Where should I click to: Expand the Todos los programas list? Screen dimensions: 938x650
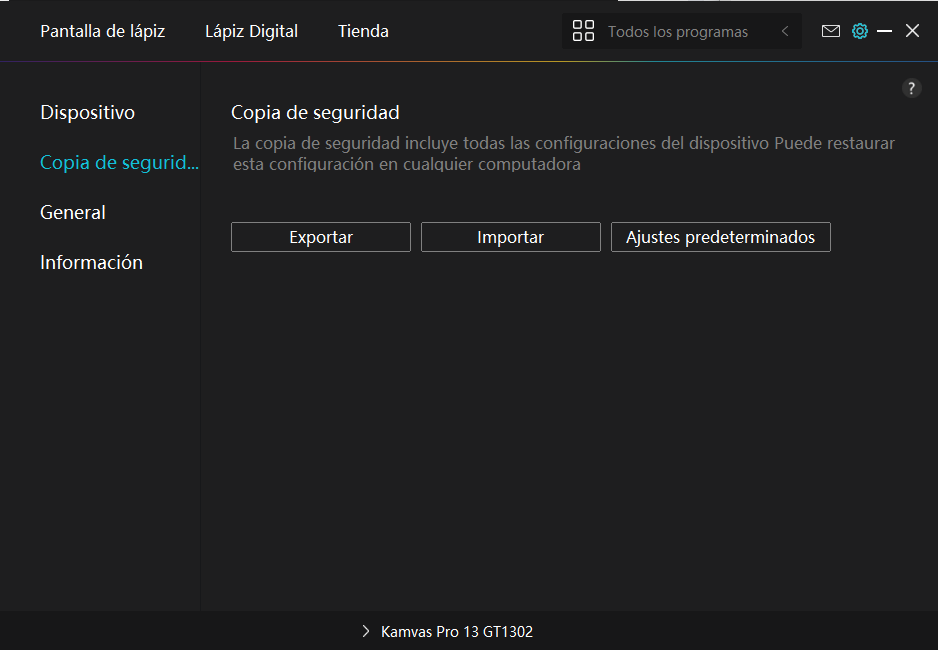pos(677,32)
